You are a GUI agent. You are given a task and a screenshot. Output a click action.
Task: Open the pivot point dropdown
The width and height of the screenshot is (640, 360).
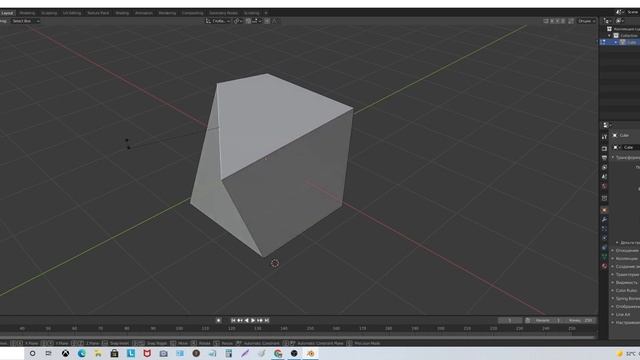(x=238, y=21)
